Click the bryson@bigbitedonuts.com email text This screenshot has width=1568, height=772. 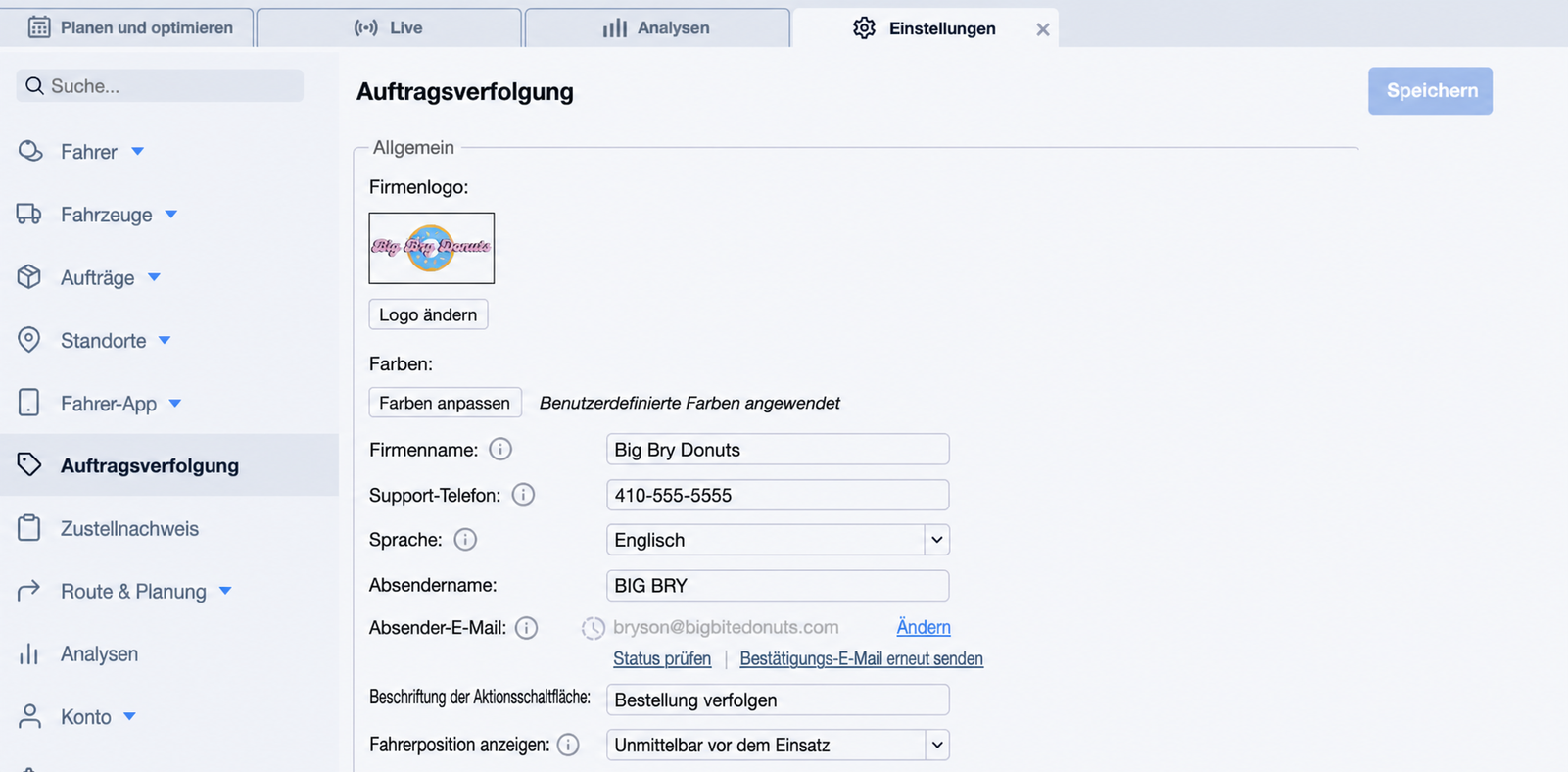[726, 627]
